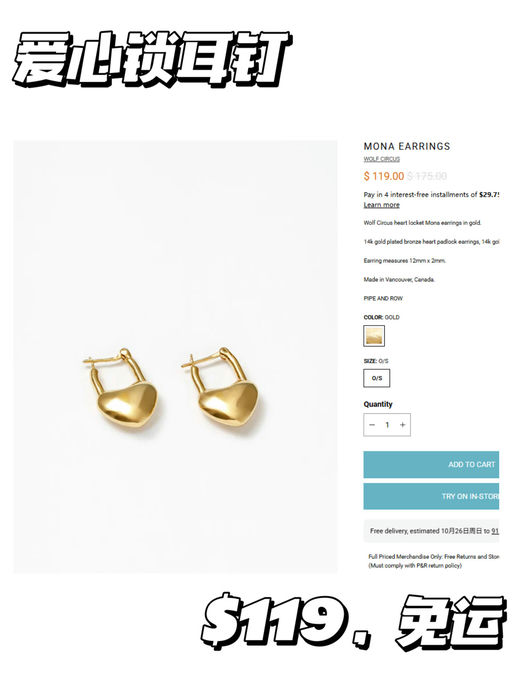512x683 pixels.
Task: Click the $119 免运 caption text
Action: (x=354, y=622)
